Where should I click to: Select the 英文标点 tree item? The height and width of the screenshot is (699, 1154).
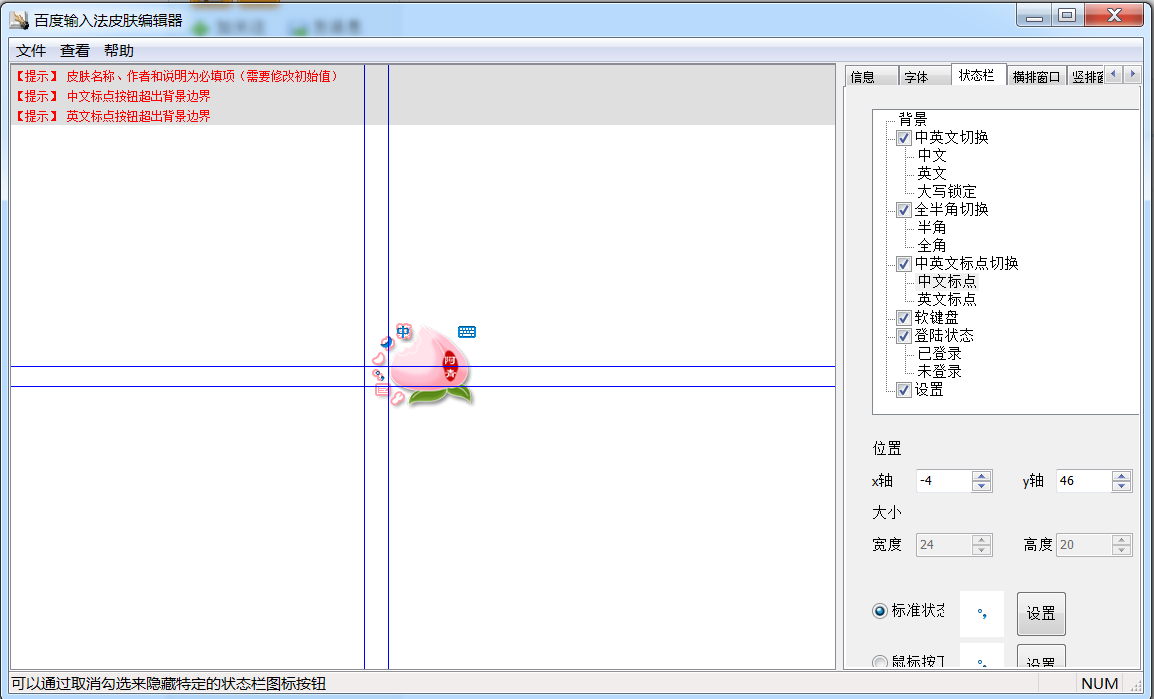[946, 299]
